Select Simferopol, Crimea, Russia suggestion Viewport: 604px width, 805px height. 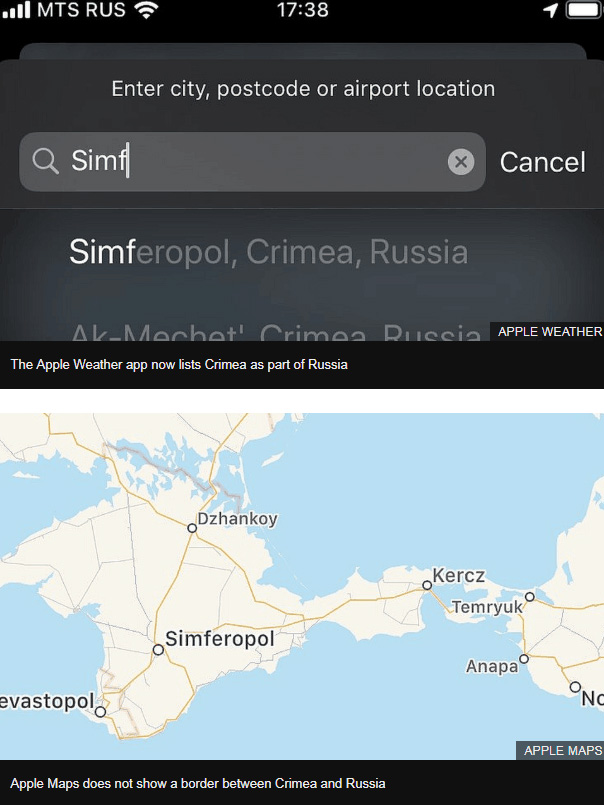pyautogui.click(x=269, y=252)
